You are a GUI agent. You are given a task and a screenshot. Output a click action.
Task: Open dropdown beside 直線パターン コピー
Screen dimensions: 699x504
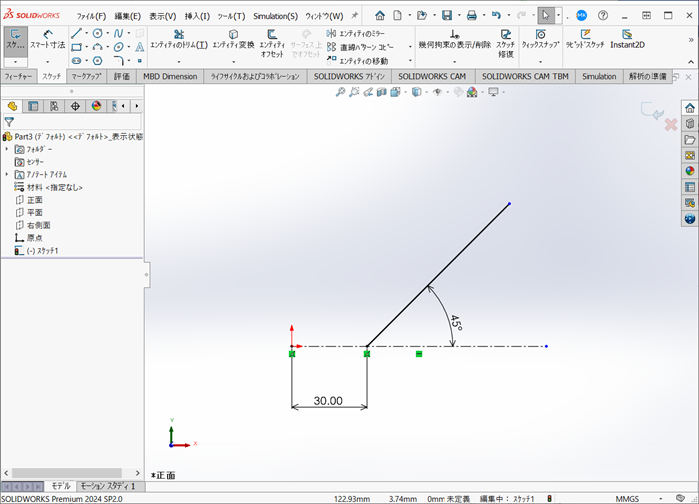coord(410,47)
